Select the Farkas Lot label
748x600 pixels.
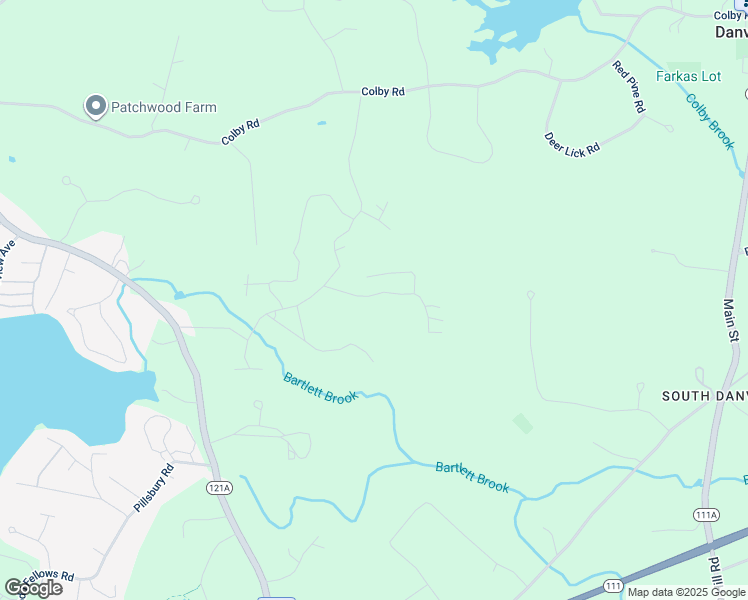pyautogui.click(x=688, y=76)
